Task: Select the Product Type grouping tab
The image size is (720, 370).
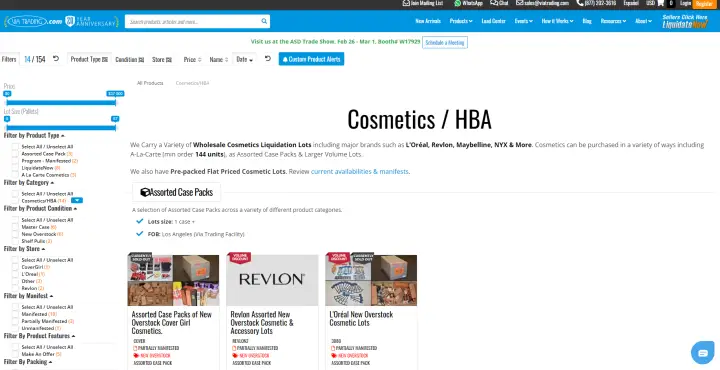Action: tap(89, 59)
